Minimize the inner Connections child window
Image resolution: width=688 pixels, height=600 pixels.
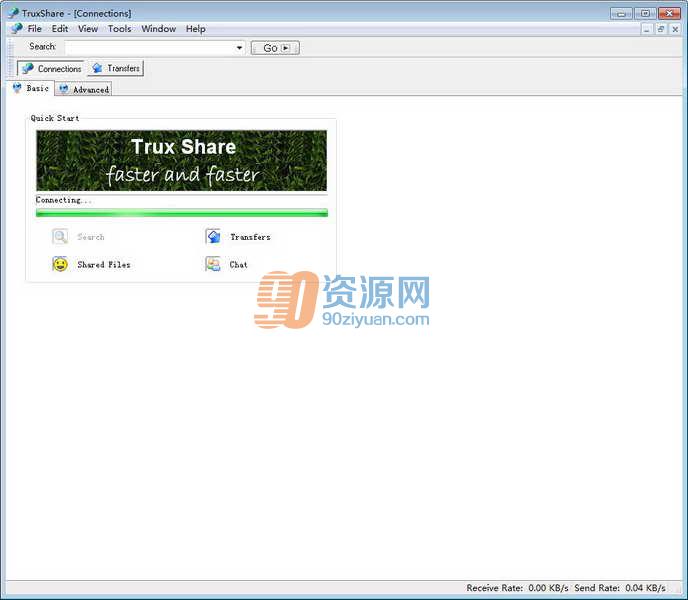point(646,29)
